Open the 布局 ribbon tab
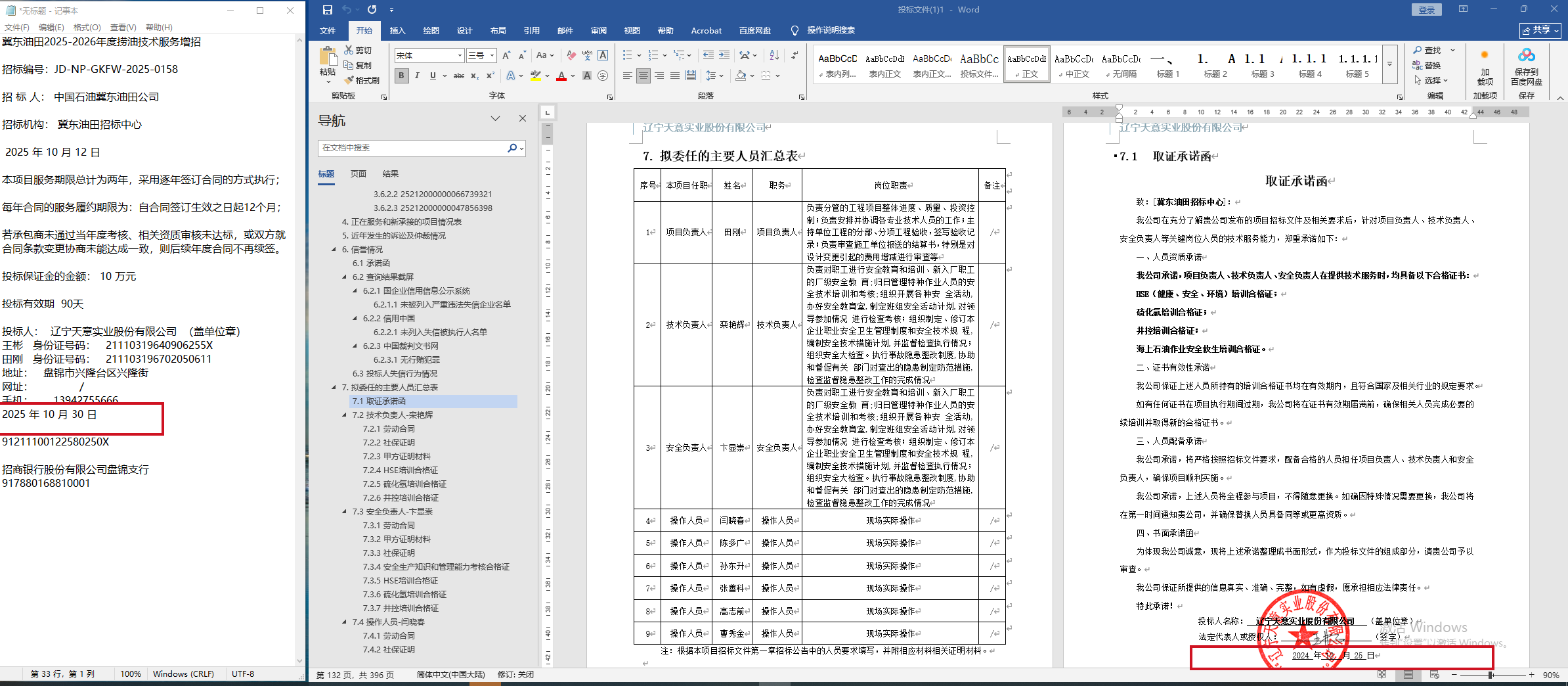This screenshot has width=1568, height=686. [498, 30]
